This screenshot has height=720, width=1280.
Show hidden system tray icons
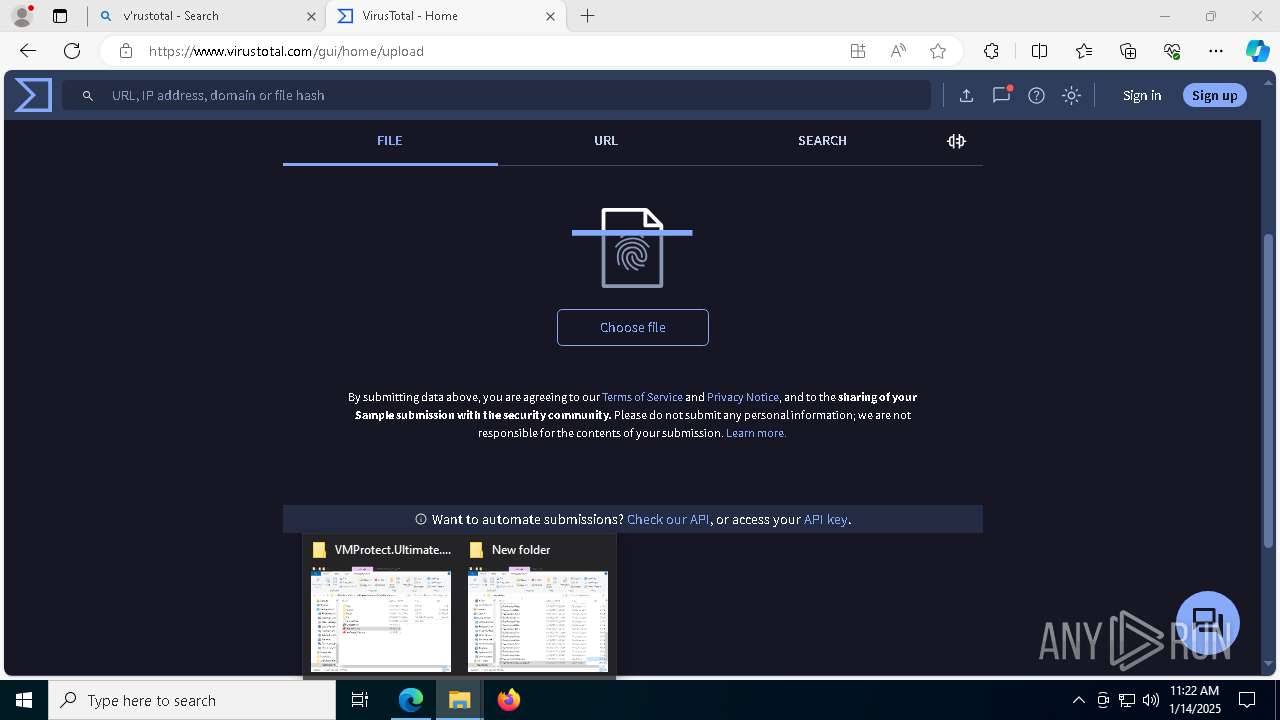pos(1079,700)
